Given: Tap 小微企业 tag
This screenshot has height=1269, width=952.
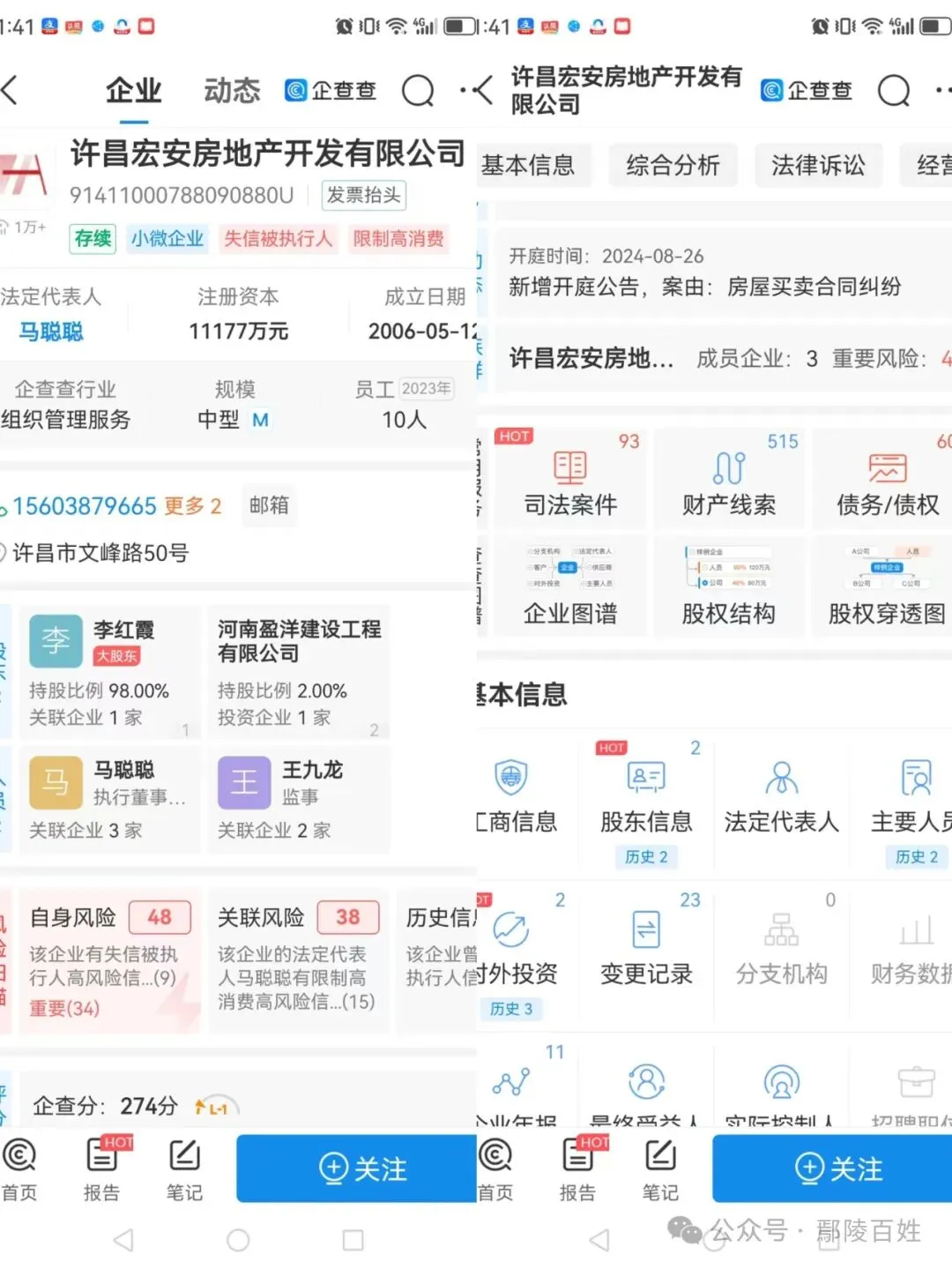Looking at the screenshot, I should pyautogui.click(x=167, y=238).
